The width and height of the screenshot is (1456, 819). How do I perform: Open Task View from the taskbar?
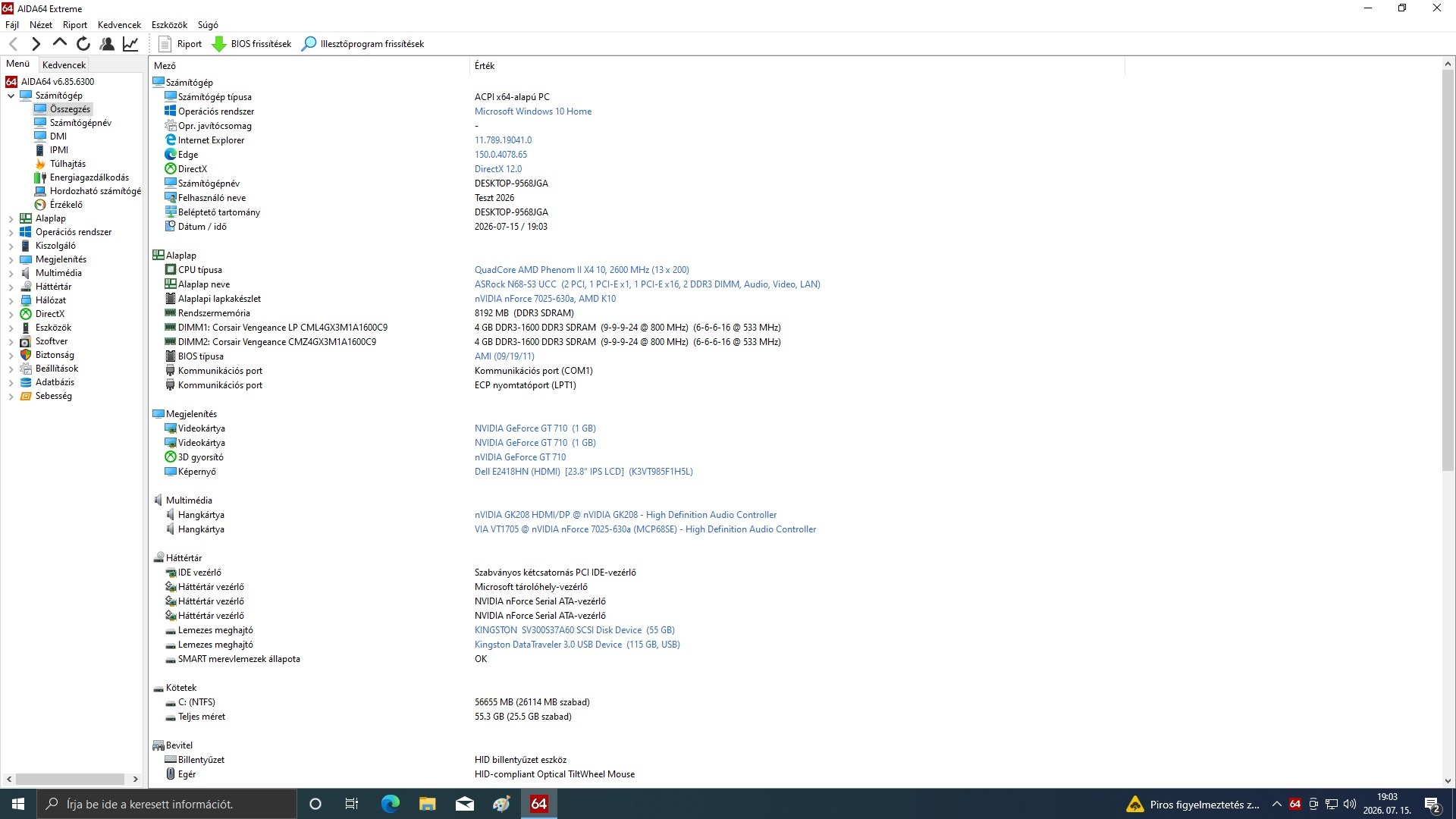[x=352, y=804]
